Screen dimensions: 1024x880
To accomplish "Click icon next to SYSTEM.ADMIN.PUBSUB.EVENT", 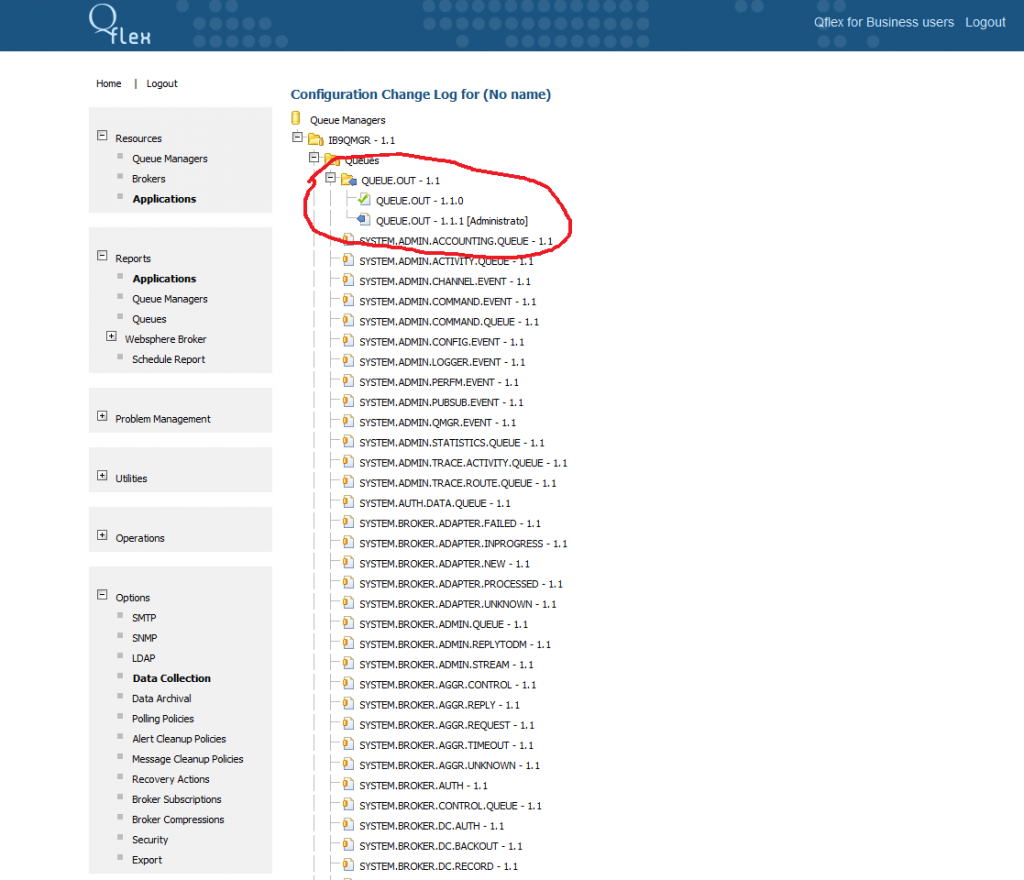I will pyautogui.click(x=348, y=401).
